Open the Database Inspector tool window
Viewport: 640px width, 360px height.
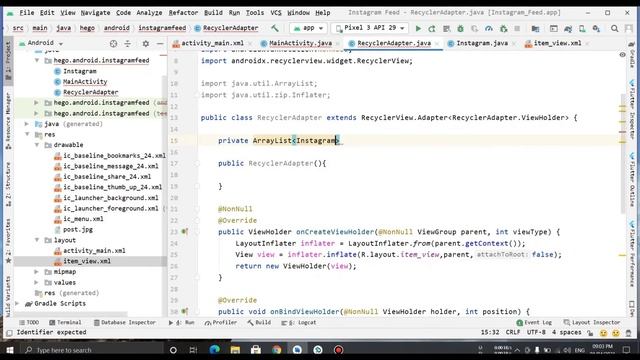[125, 322]
